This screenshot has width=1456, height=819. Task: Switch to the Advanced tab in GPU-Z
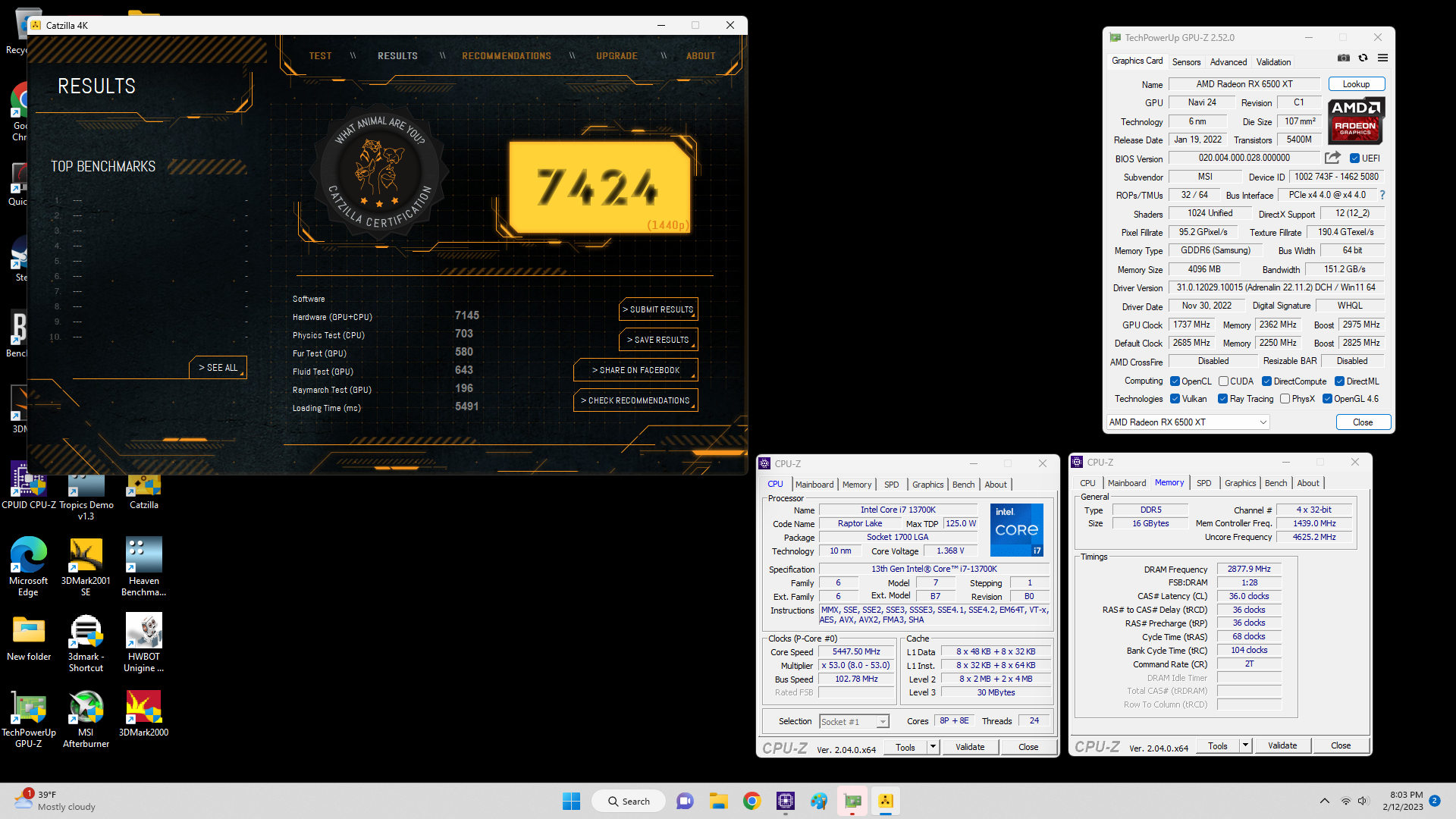pos(1228,62)
